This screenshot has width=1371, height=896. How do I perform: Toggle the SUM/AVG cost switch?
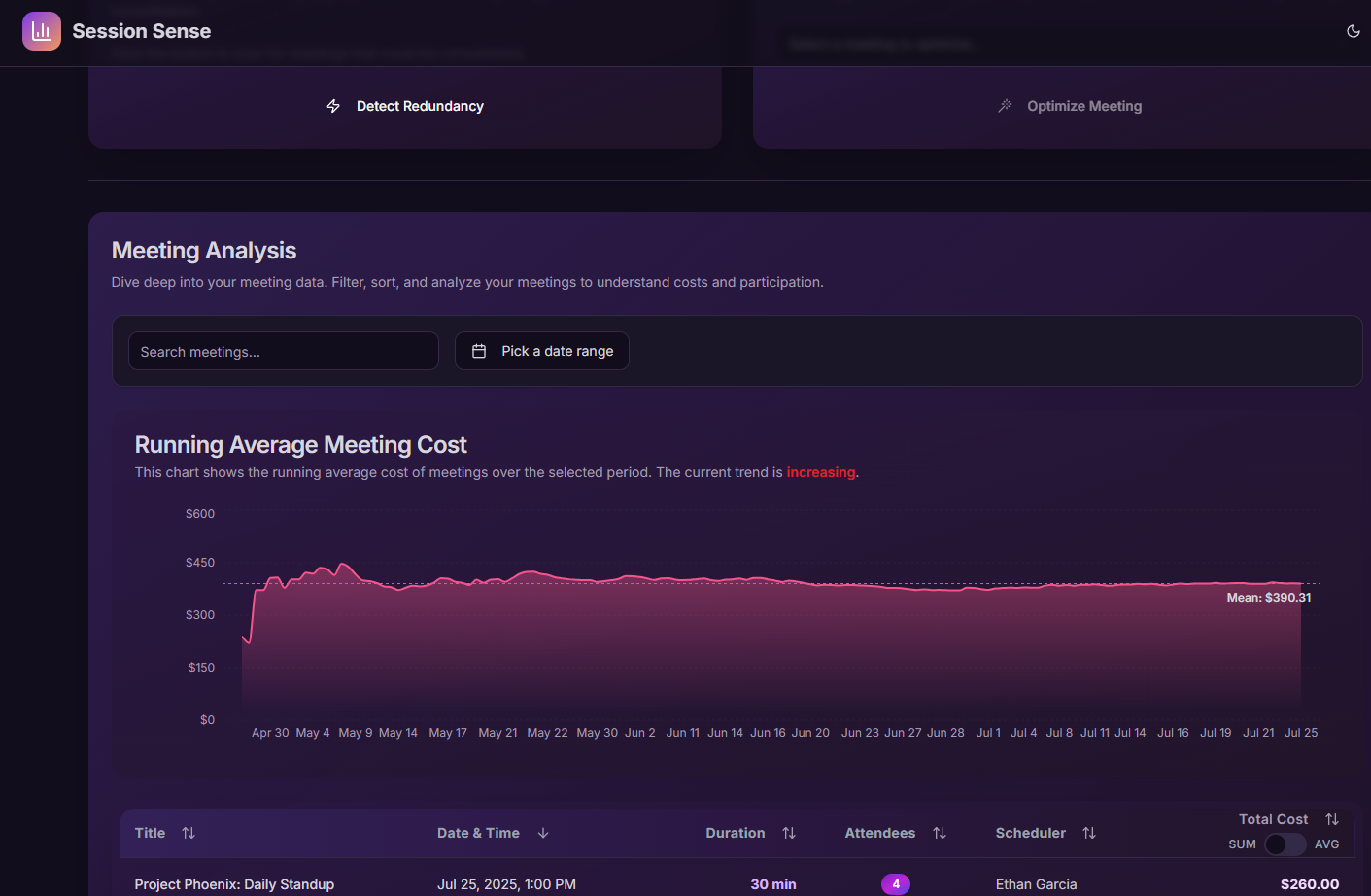point(1285,844)
